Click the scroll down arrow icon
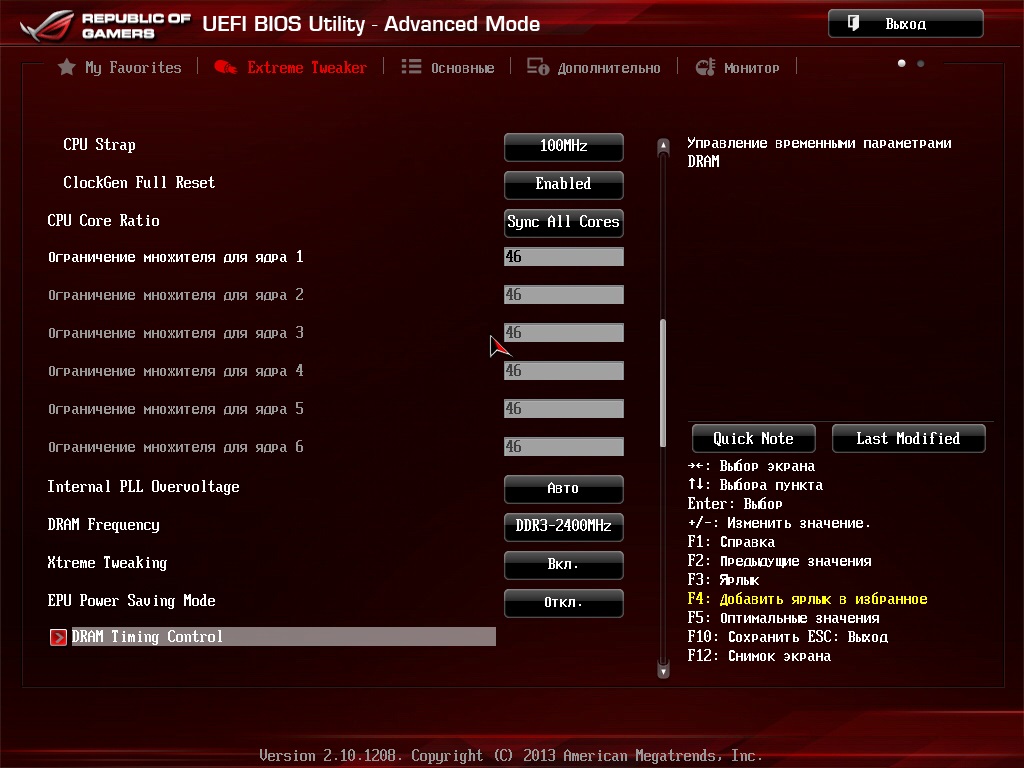 tap(662, 670)
